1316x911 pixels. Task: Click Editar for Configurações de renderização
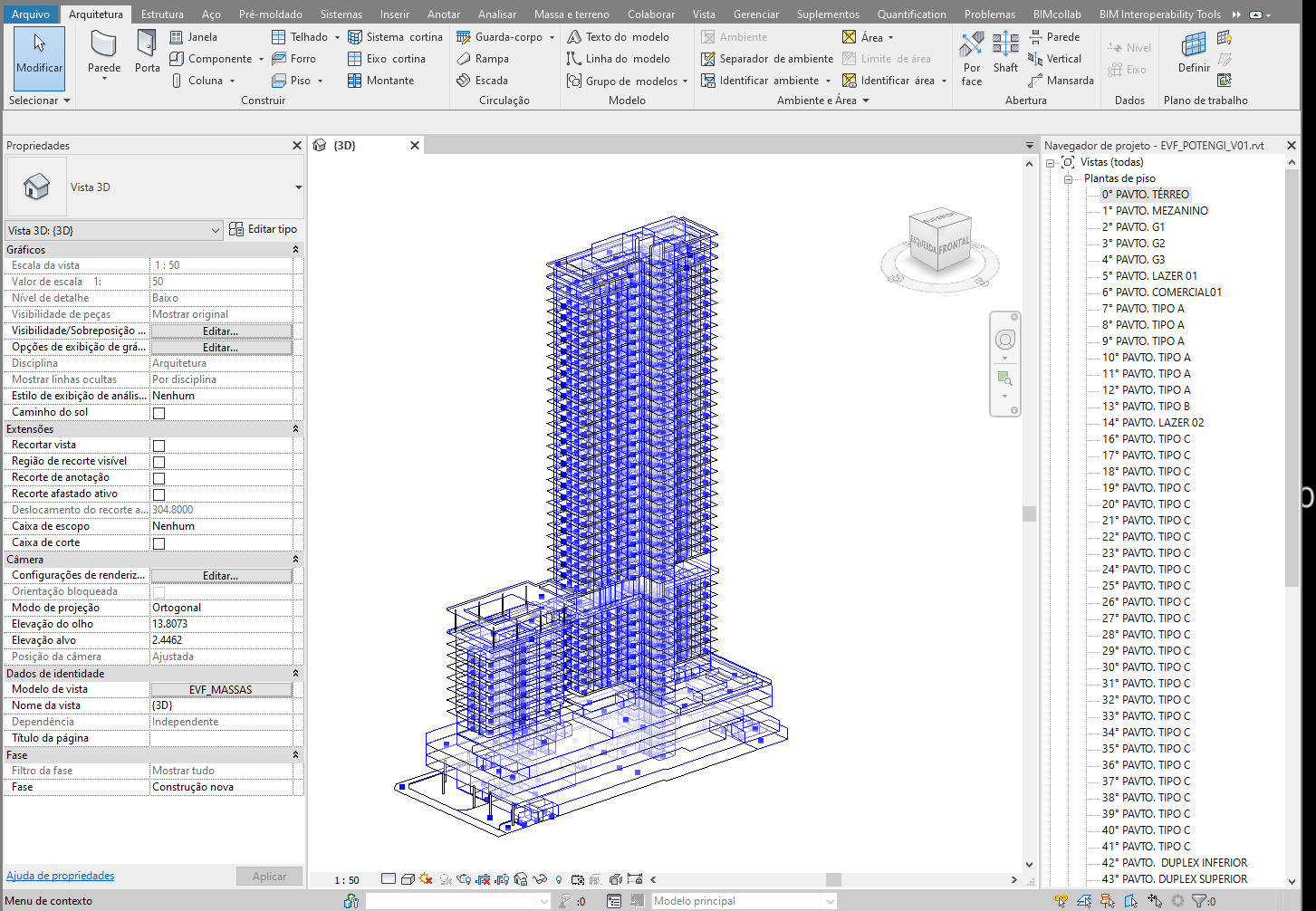(221, 576)
